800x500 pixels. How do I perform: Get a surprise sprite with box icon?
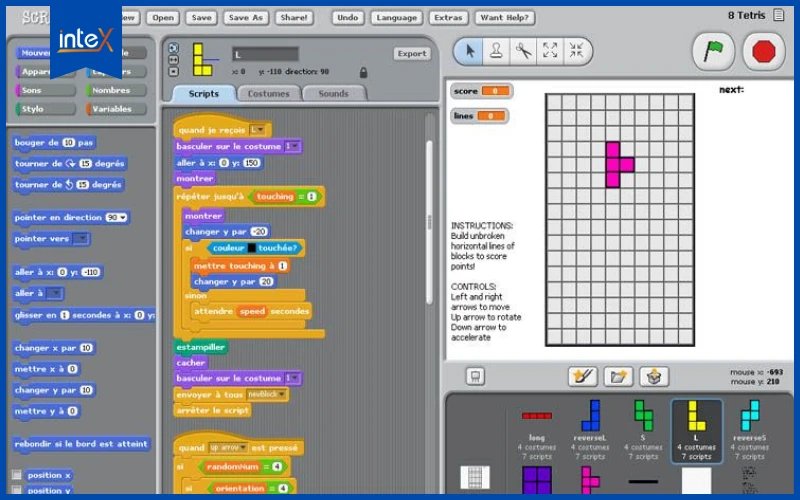pyautogui.click(x=654, y=377)
